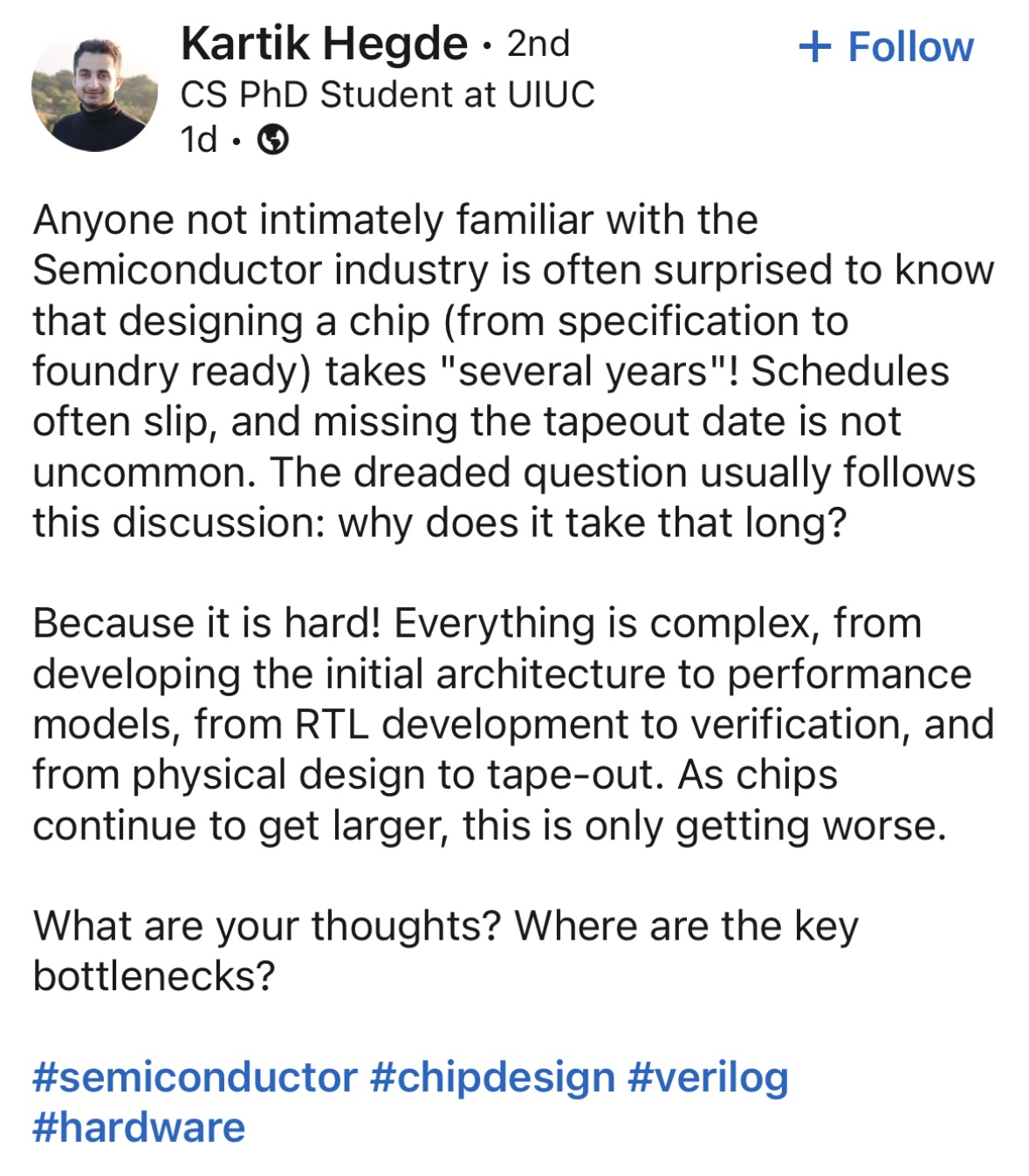Open the #chipdesign hashtag
The height and width of the screenshot is (1176, 1029).
[493, 1078]
